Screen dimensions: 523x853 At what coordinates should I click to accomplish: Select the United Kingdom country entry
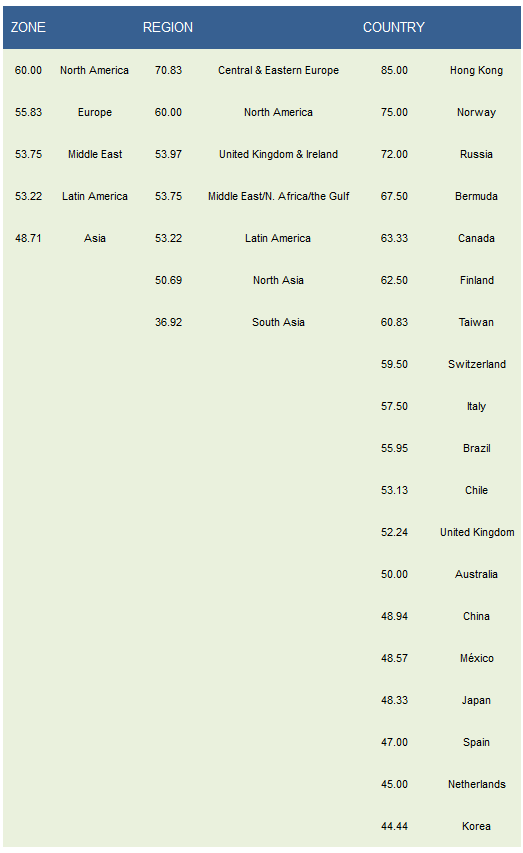coord(477,532)
